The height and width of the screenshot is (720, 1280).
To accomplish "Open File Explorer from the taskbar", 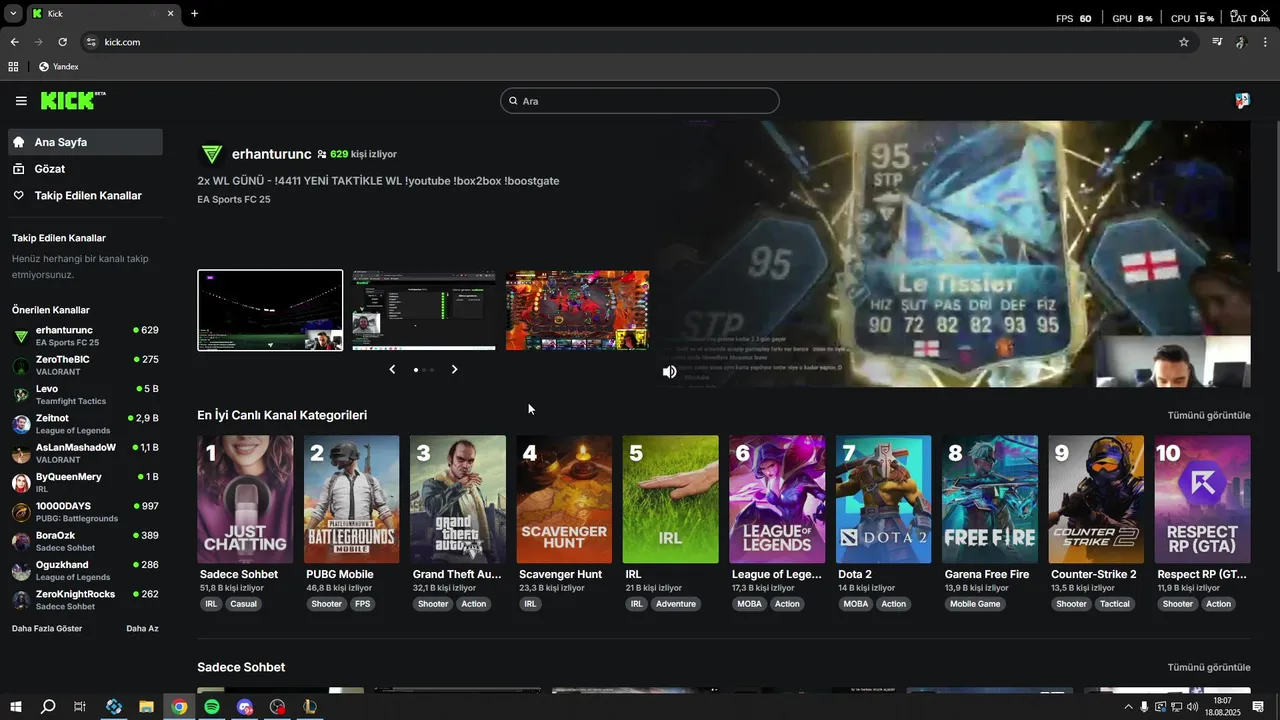I will tap(146, 707).
